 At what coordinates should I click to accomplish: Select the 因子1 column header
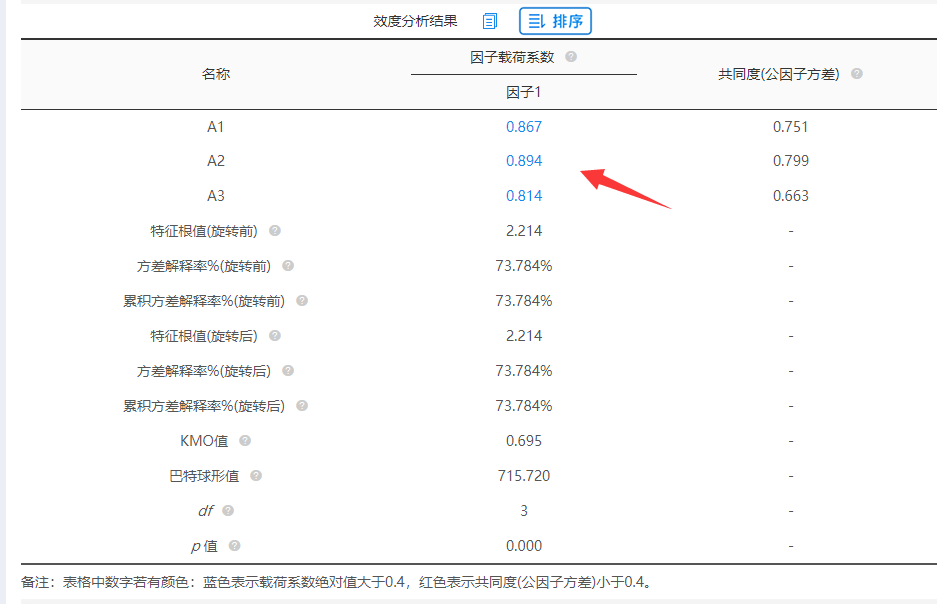[523, 92]
